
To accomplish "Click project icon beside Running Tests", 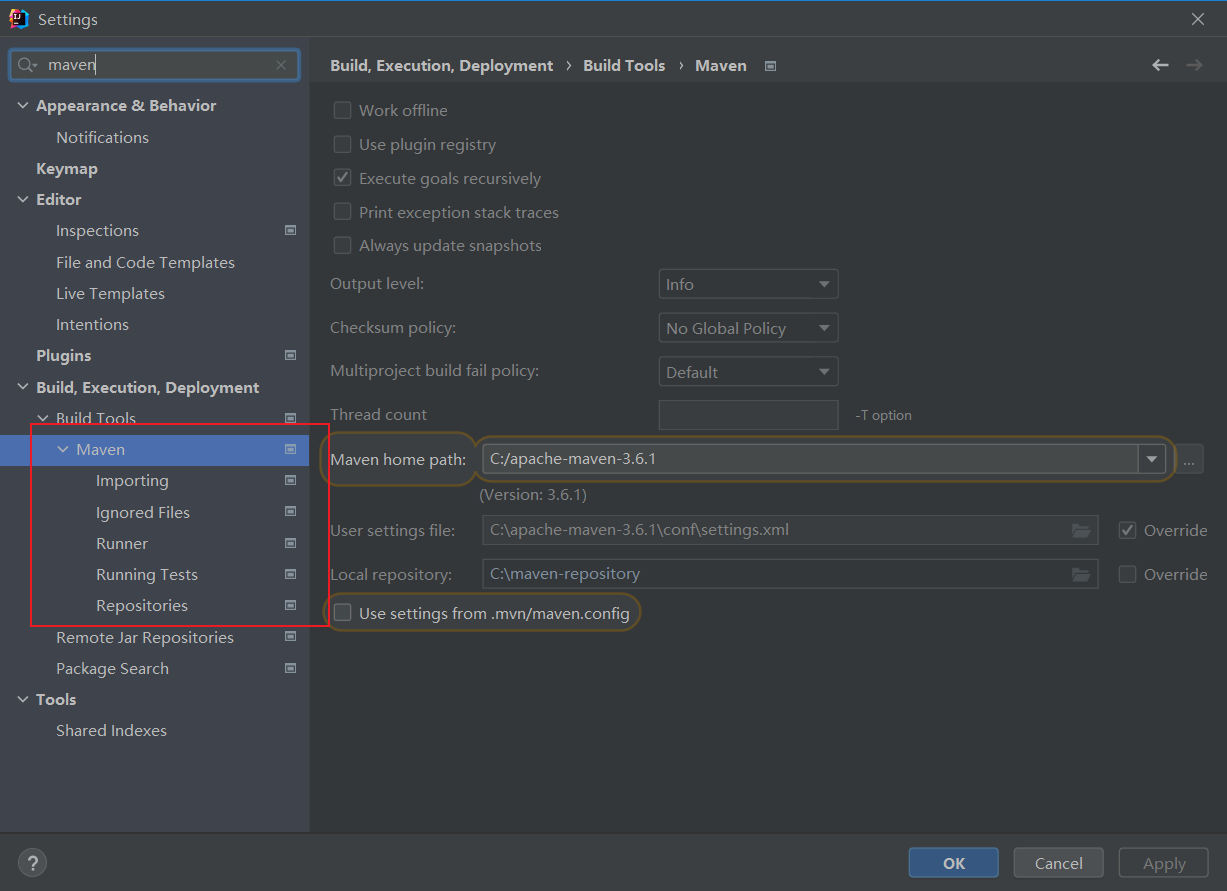I will [x=290, y=574].
